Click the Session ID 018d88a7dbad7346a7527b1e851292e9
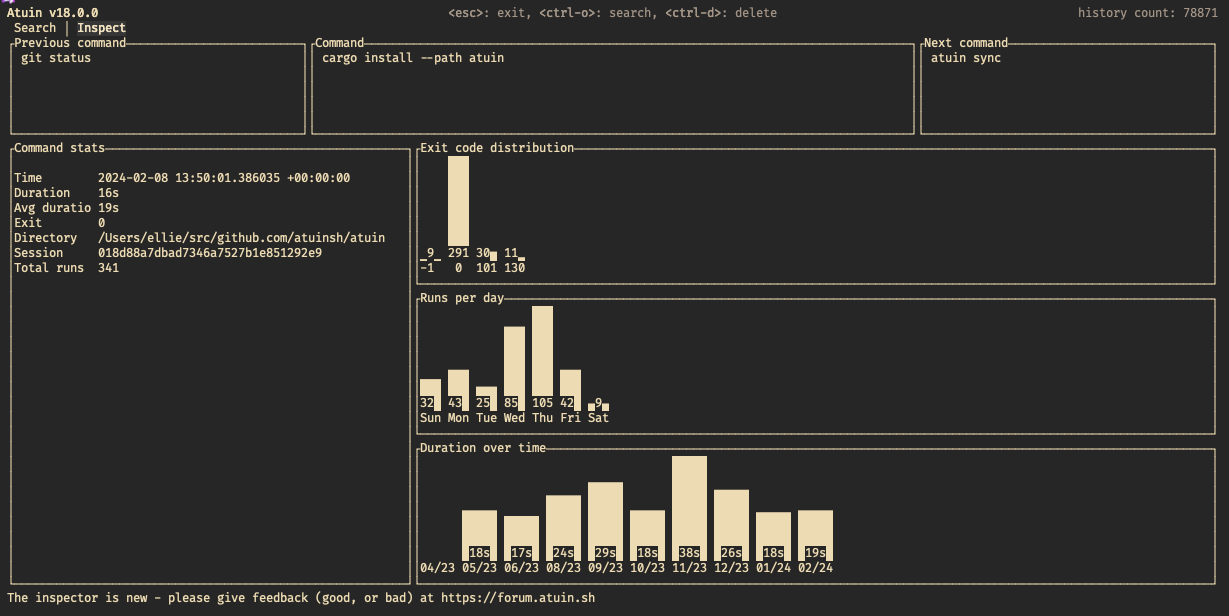1229x616 pixels. coord(210,253)
